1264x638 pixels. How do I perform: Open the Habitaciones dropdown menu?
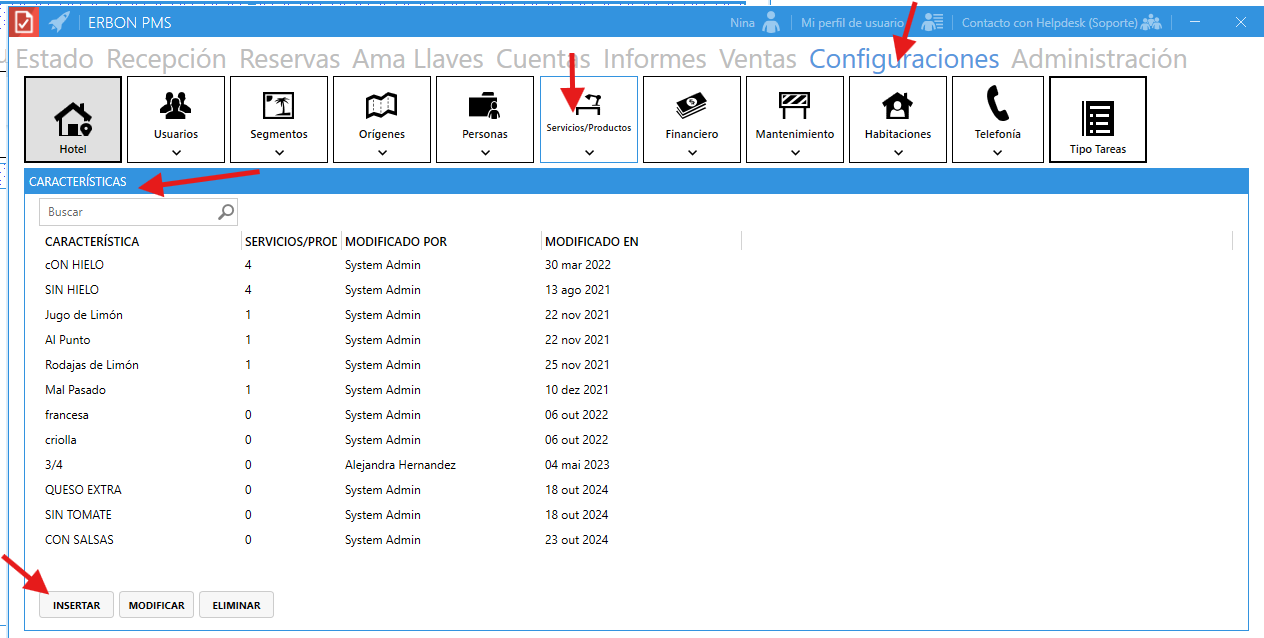tap(898, 152)
